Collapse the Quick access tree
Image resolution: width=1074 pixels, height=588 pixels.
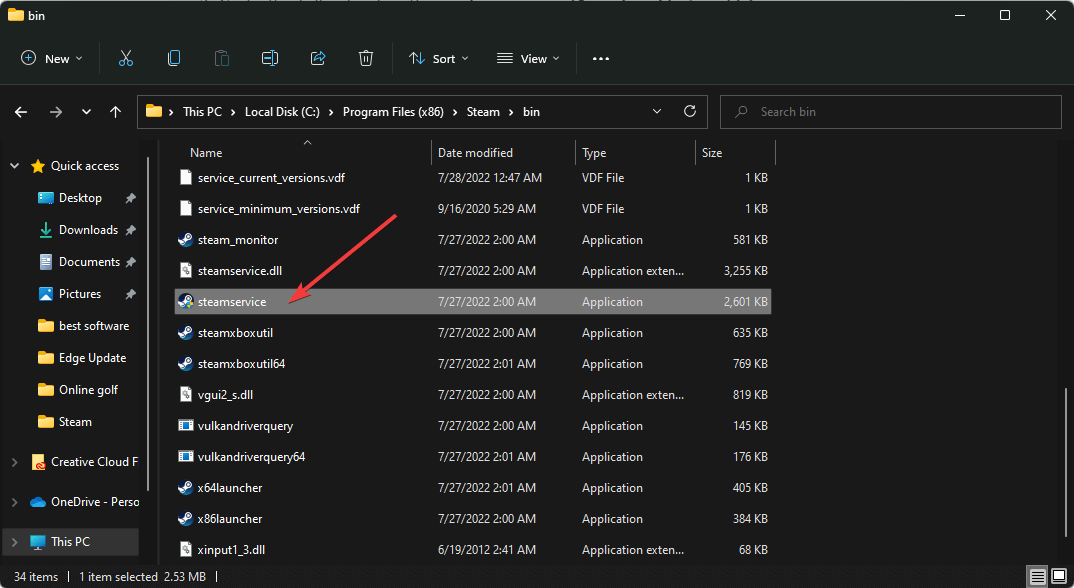[x=14, y=166]
